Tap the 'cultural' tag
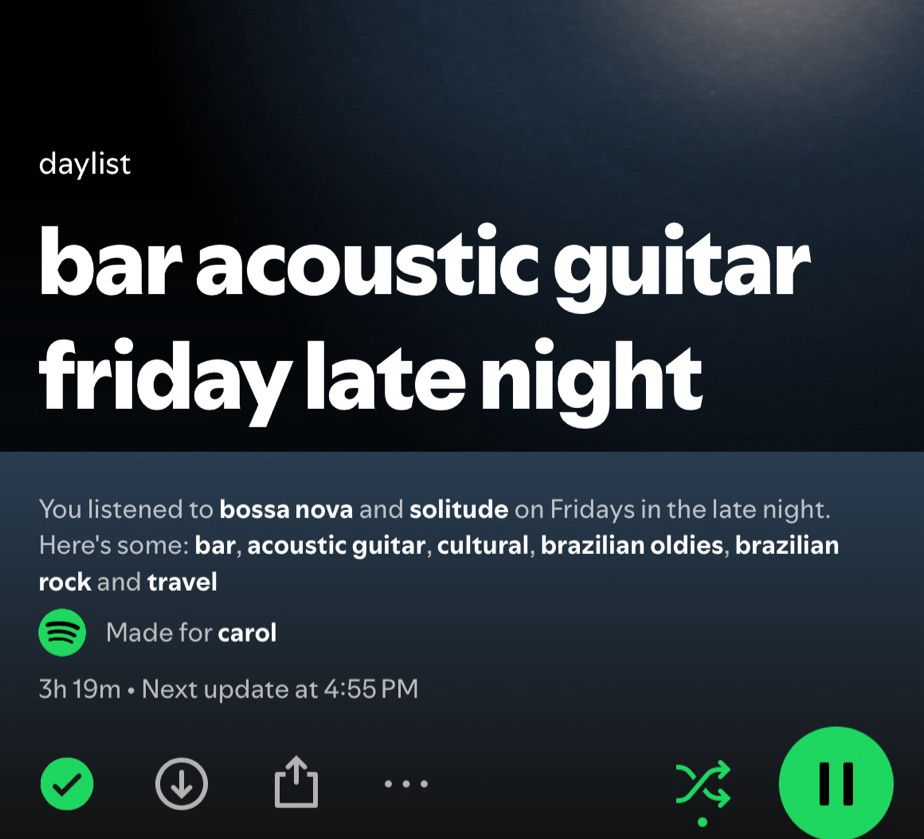This screenshot has height=839, width=924. click(483, 546)
